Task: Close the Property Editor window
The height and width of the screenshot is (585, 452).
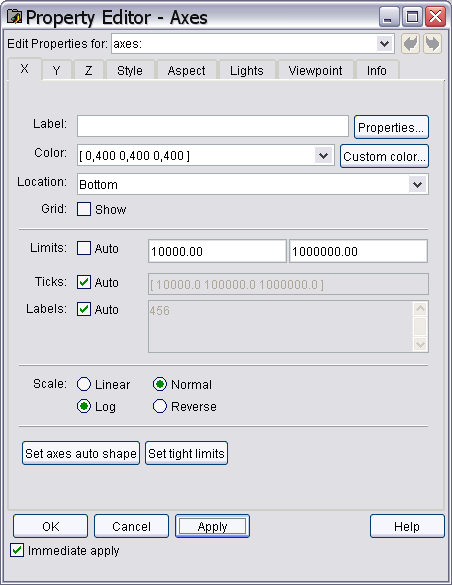Action: tap(436, 17)
